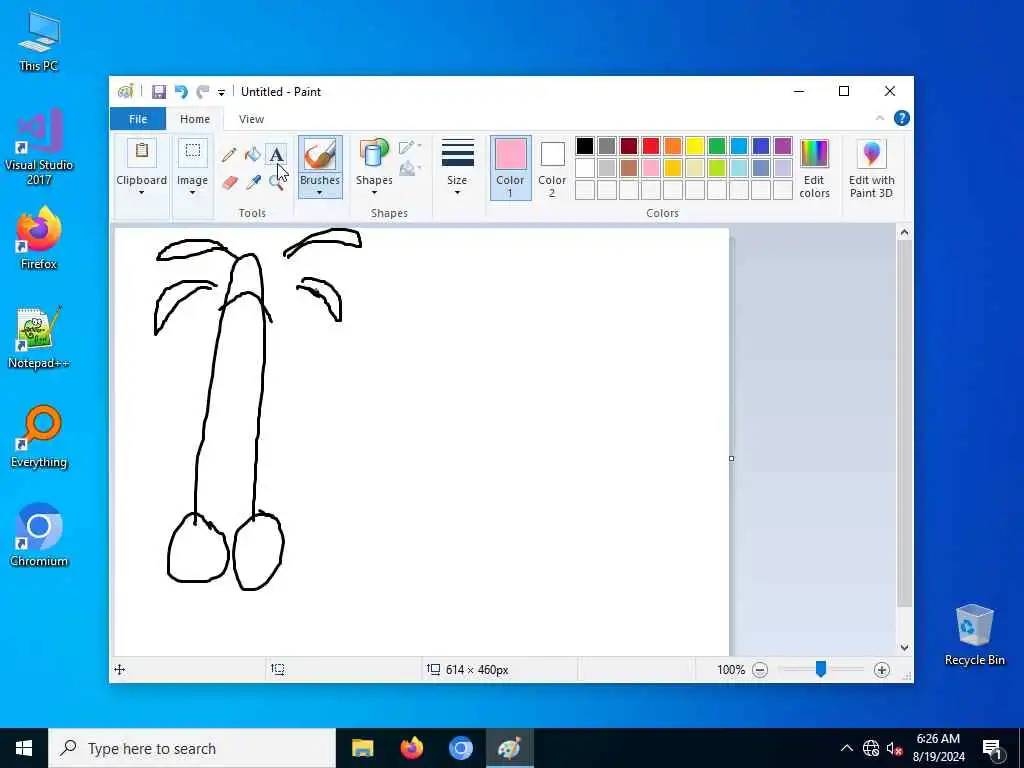Click Edit with Paint 3D
This screenshot has height=768, width=1024.
872,168
